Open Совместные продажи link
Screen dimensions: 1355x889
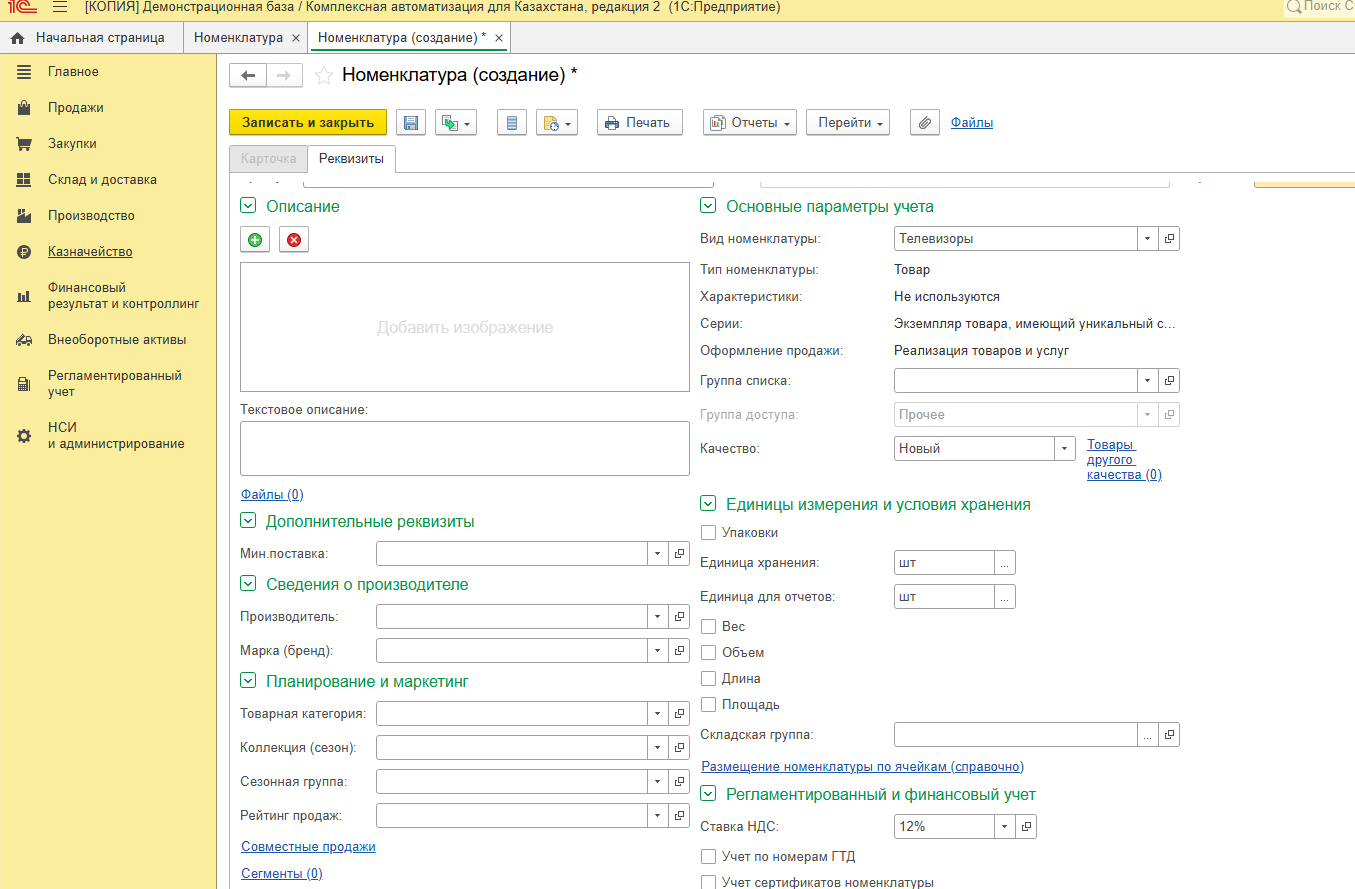[308, 847]
